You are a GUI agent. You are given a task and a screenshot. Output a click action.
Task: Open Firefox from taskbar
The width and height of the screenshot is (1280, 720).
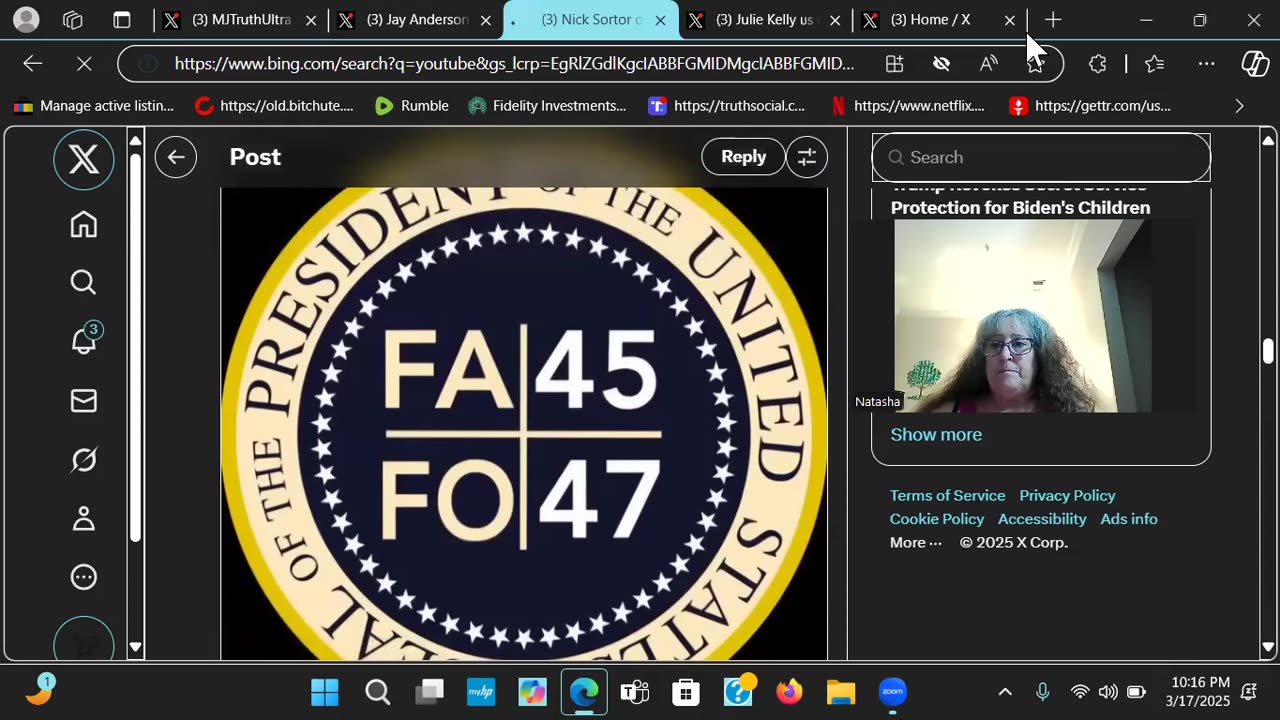[x=789, y=692]
